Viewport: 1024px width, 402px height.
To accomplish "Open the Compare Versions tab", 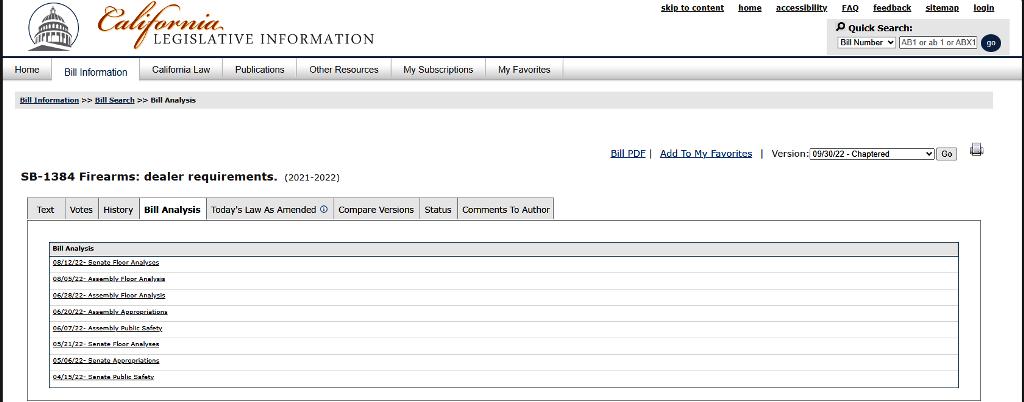I will [376, 210].
